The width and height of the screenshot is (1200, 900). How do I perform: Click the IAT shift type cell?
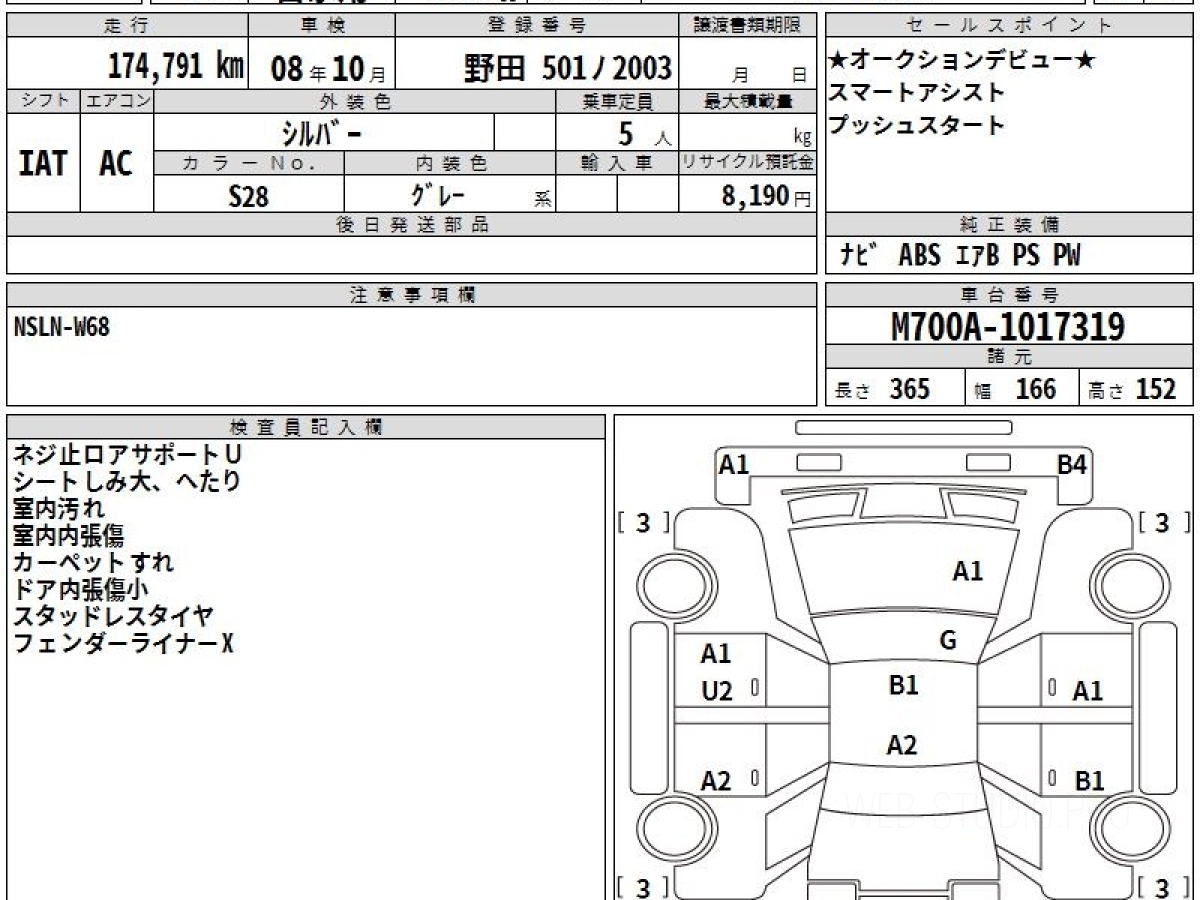[43, 163]
